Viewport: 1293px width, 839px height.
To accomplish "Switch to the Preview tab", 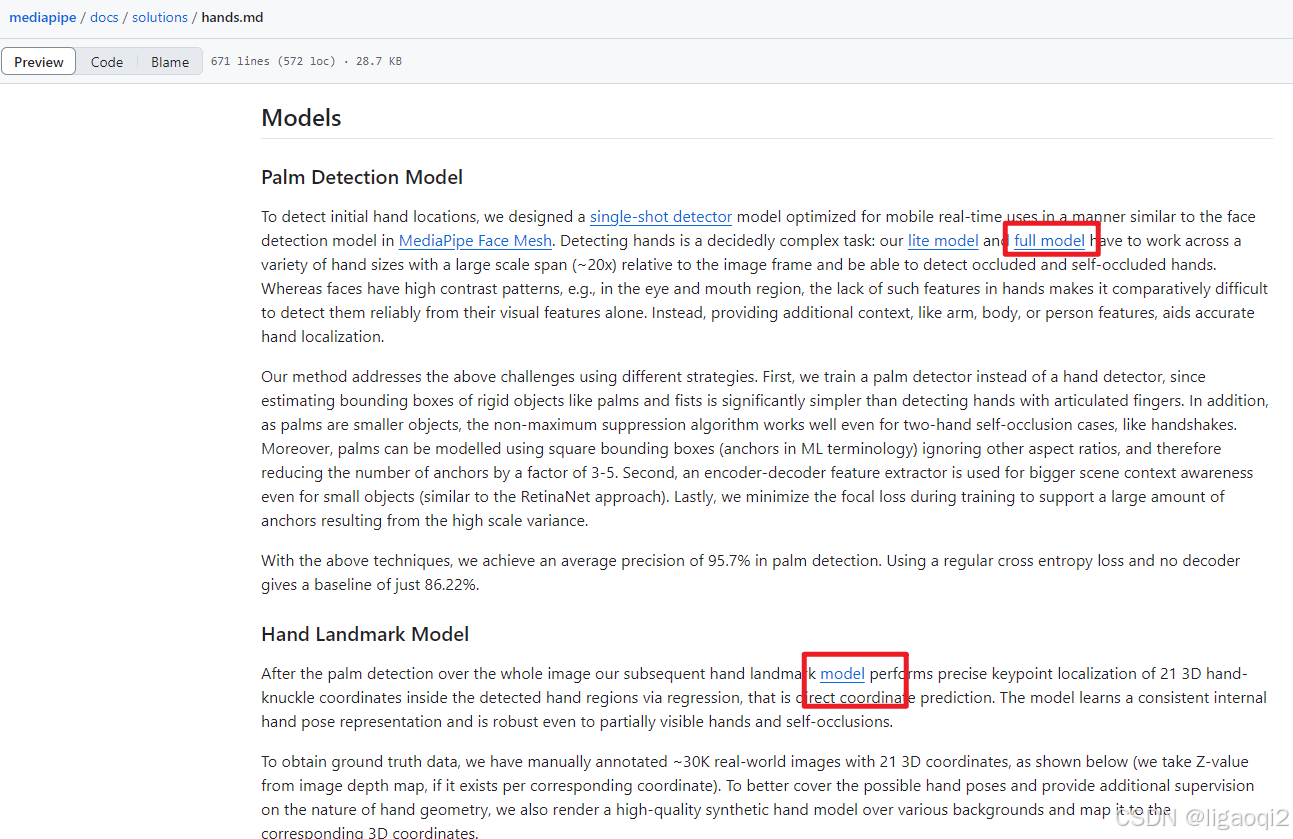I will click(x=39, y=62).
